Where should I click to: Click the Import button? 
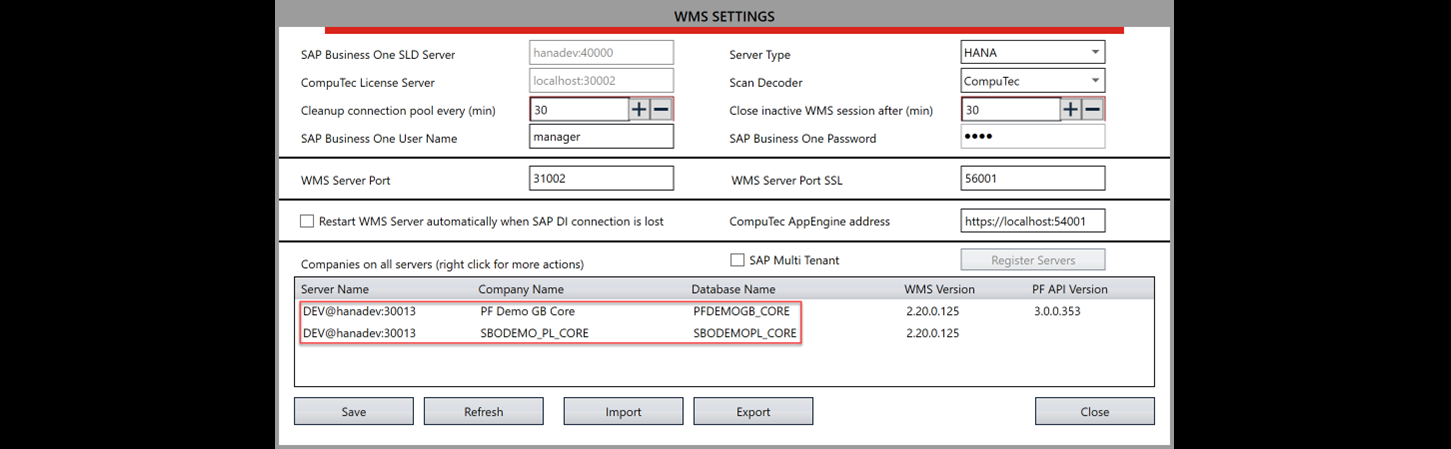pyautogui.click(x=624, y=411)
